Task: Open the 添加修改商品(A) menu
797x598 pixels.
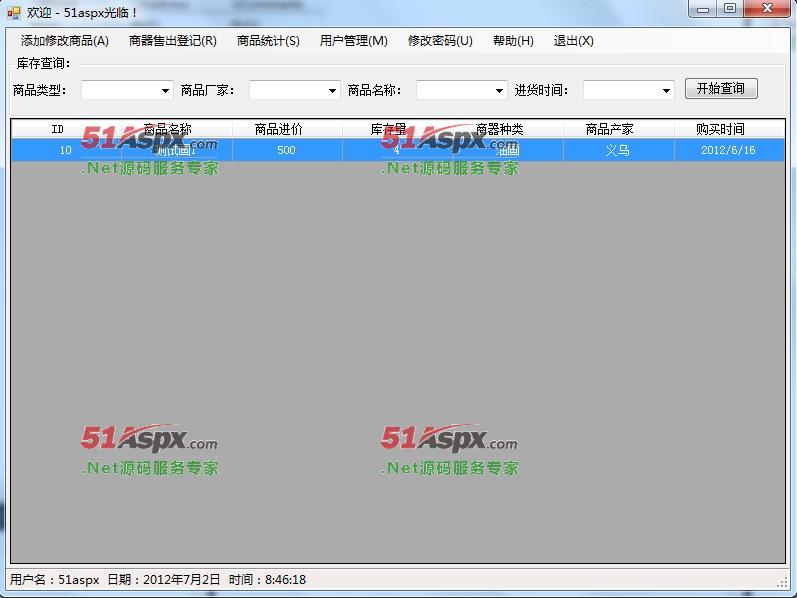Action: (x=65, y=41)
